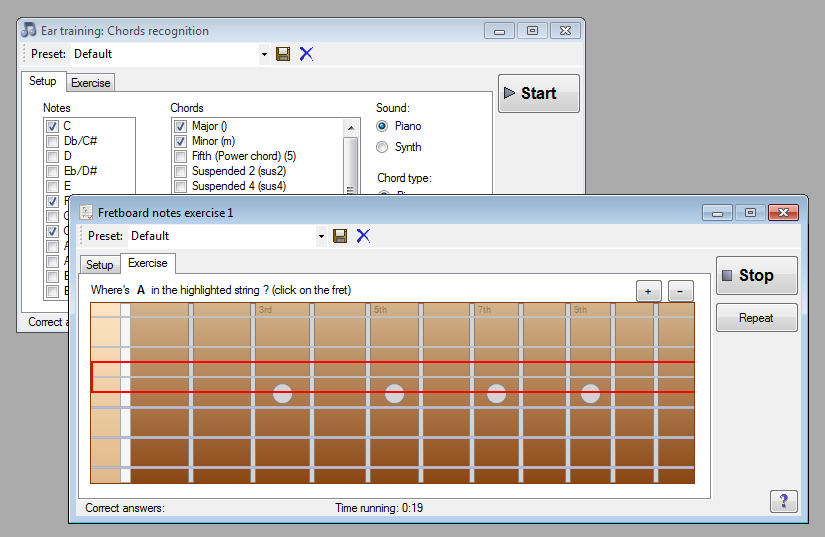Click Fretboard notes exercise window icon
Screen dimensions: 825x537
click(86, 213)
